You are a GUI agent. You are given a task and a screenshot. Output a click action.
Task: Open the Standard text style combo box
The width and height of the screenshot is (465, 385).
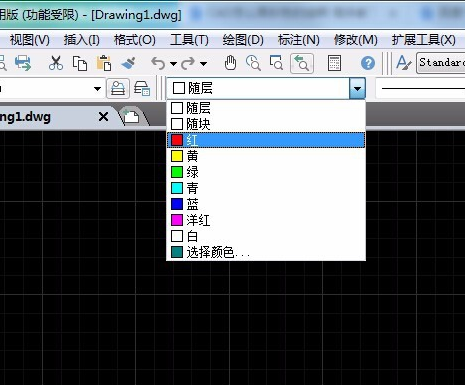point(441,63)
